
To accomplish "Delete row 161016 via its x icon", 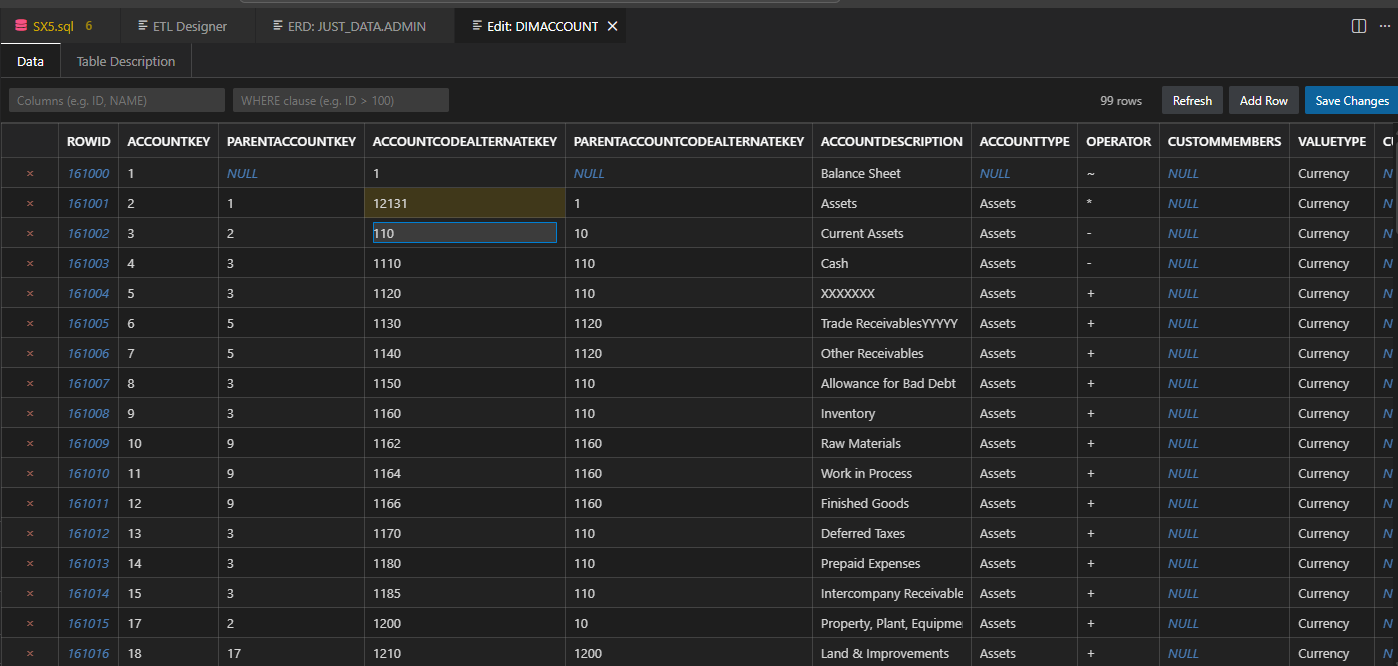I will [30, 653].
